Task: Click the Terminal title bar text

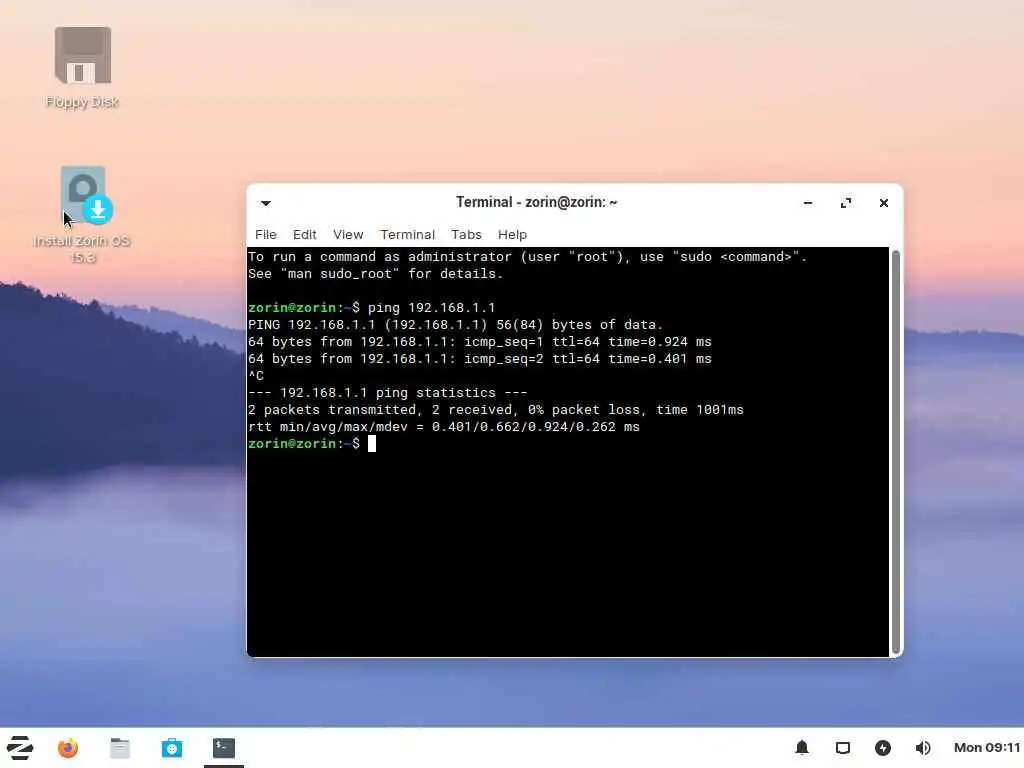Action: tap(536, 202)
